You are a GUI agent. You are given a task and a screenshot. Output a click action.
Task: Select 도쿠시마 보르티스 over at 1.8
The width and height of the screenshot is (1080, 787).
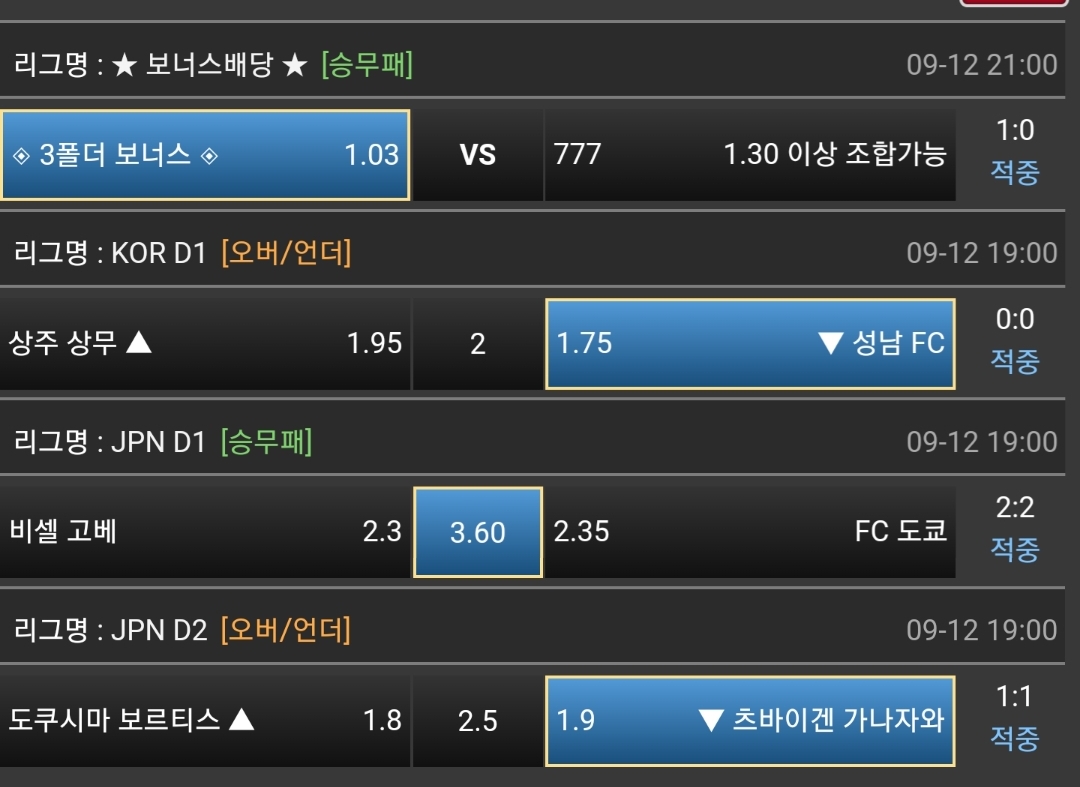[205, 720]
